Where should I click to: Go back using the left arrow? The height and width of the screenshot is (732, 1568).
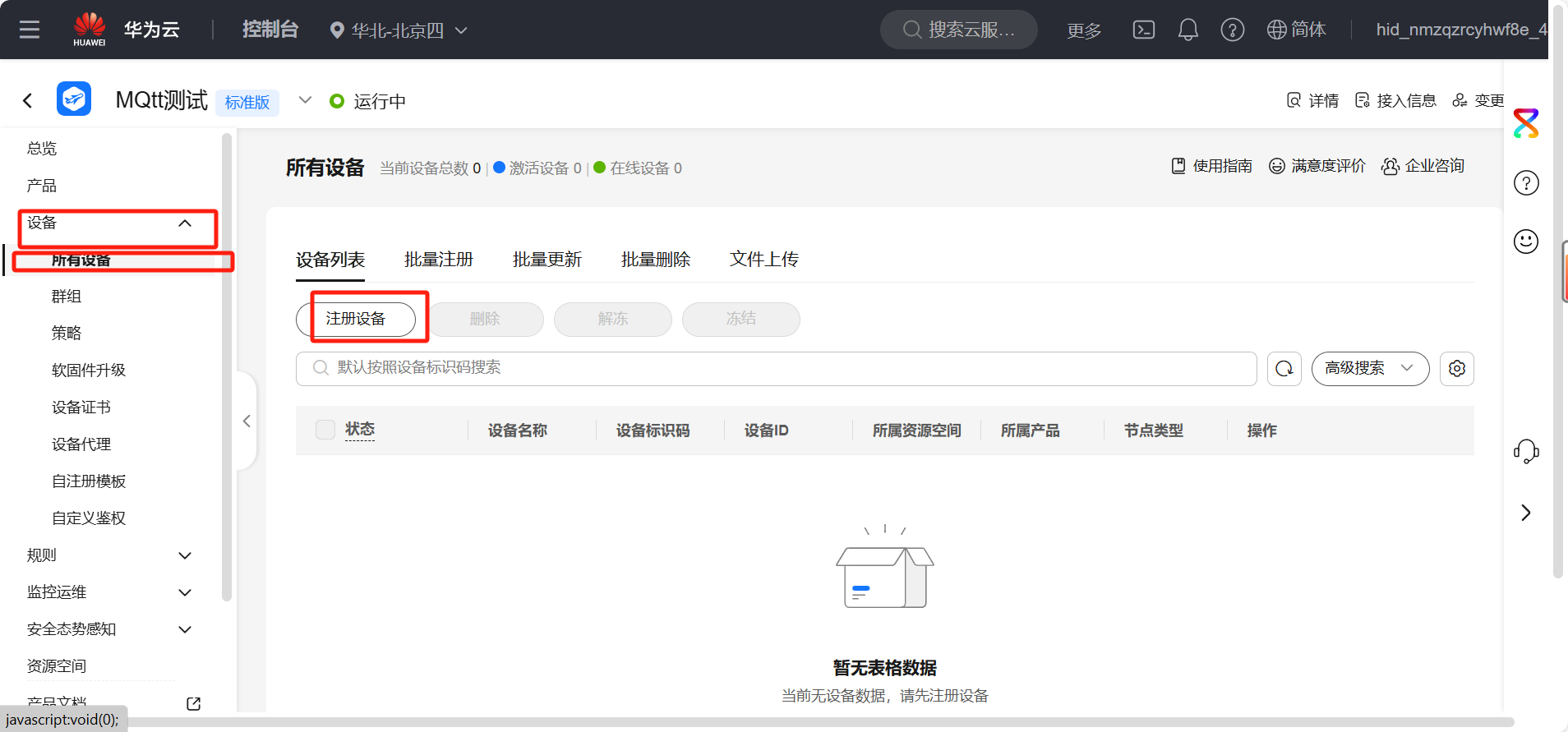(28, 101)
